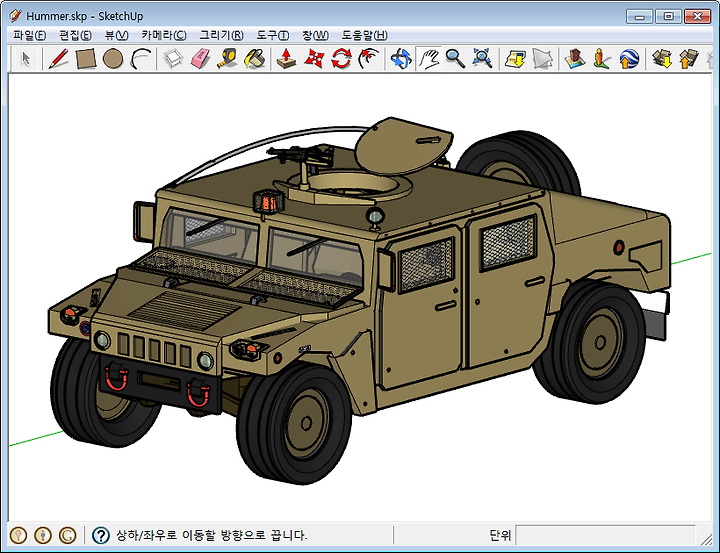720x553 pixels.
Task: Click the Zoom Extents icon
Action: tap(483, 59)
